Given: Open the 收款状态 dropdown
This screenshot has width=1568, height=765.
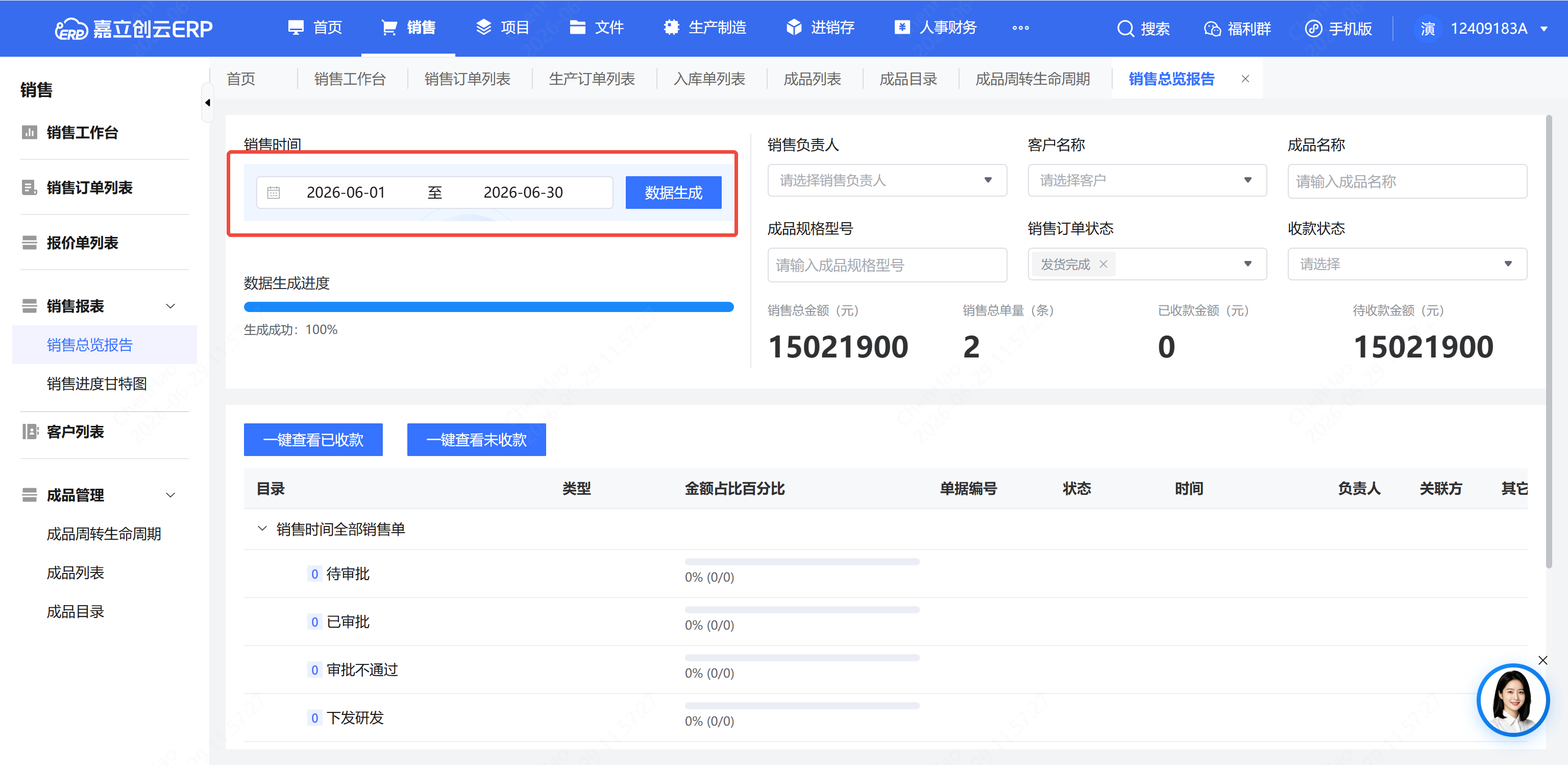Looking at the screenshot, I should [x=1407, y=264].
